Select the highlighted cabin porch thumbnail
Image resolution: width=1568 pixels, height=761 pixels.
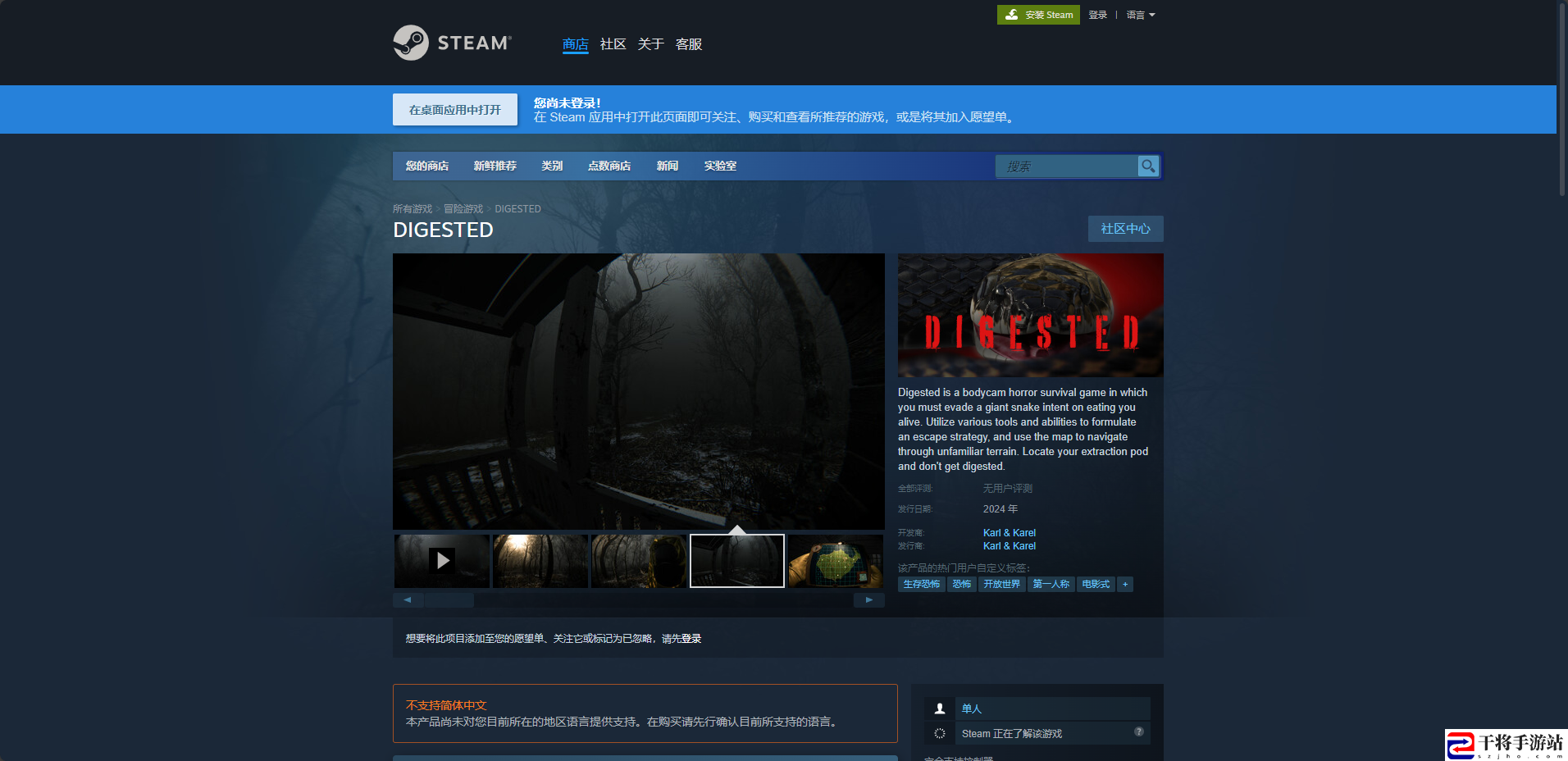click(737, 561)
